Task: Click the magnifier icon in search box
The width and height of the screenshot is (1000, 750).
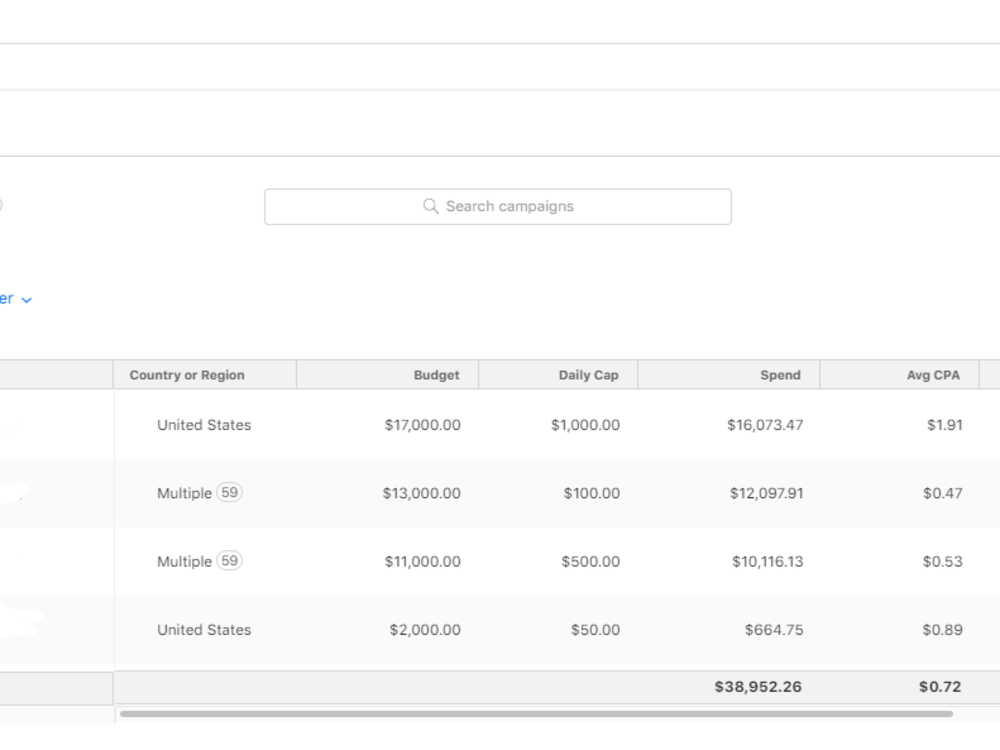Action: (430, 206)
